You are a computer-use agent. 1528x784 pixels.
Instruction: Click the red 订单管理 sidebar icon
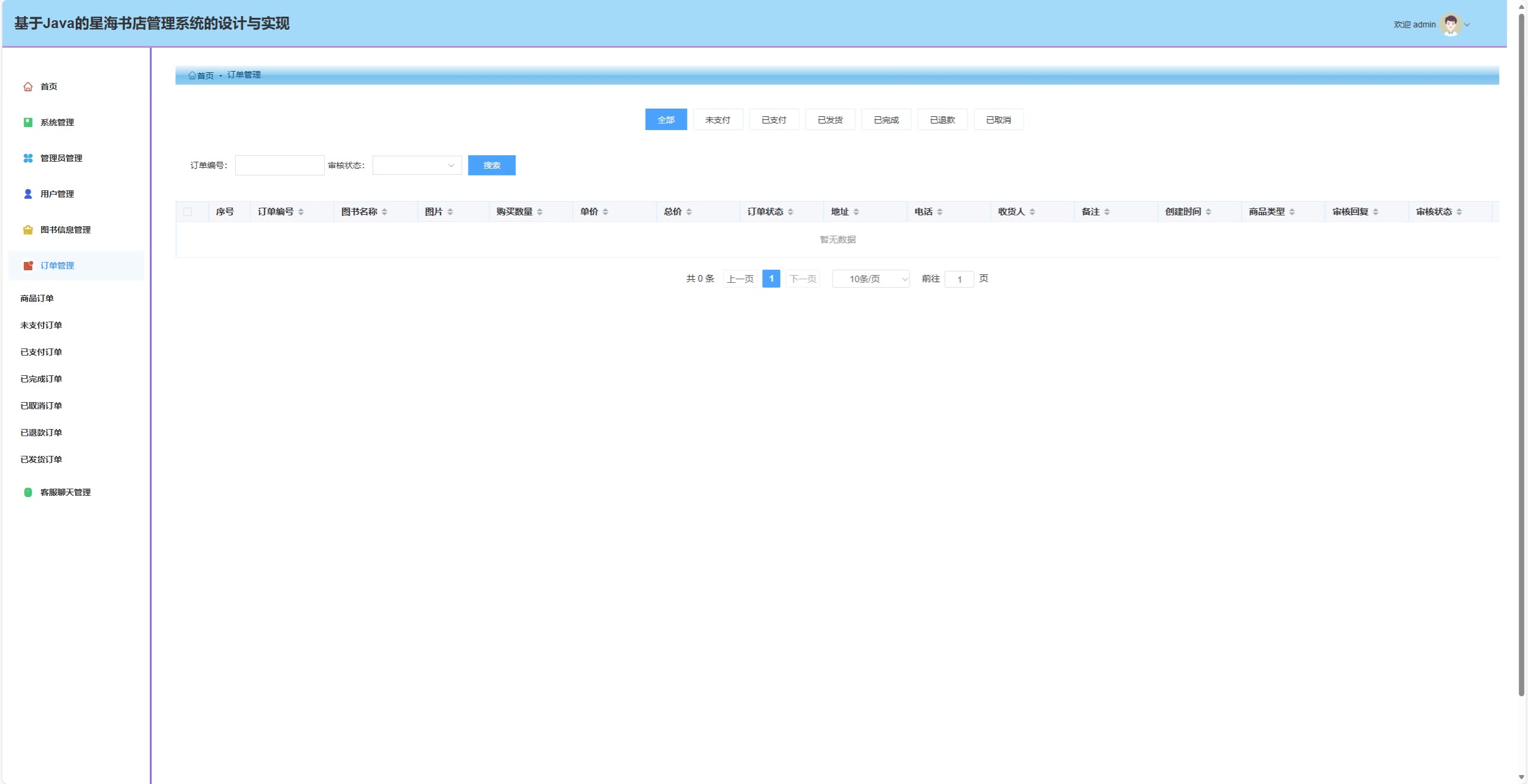click(x=27, y=266)
